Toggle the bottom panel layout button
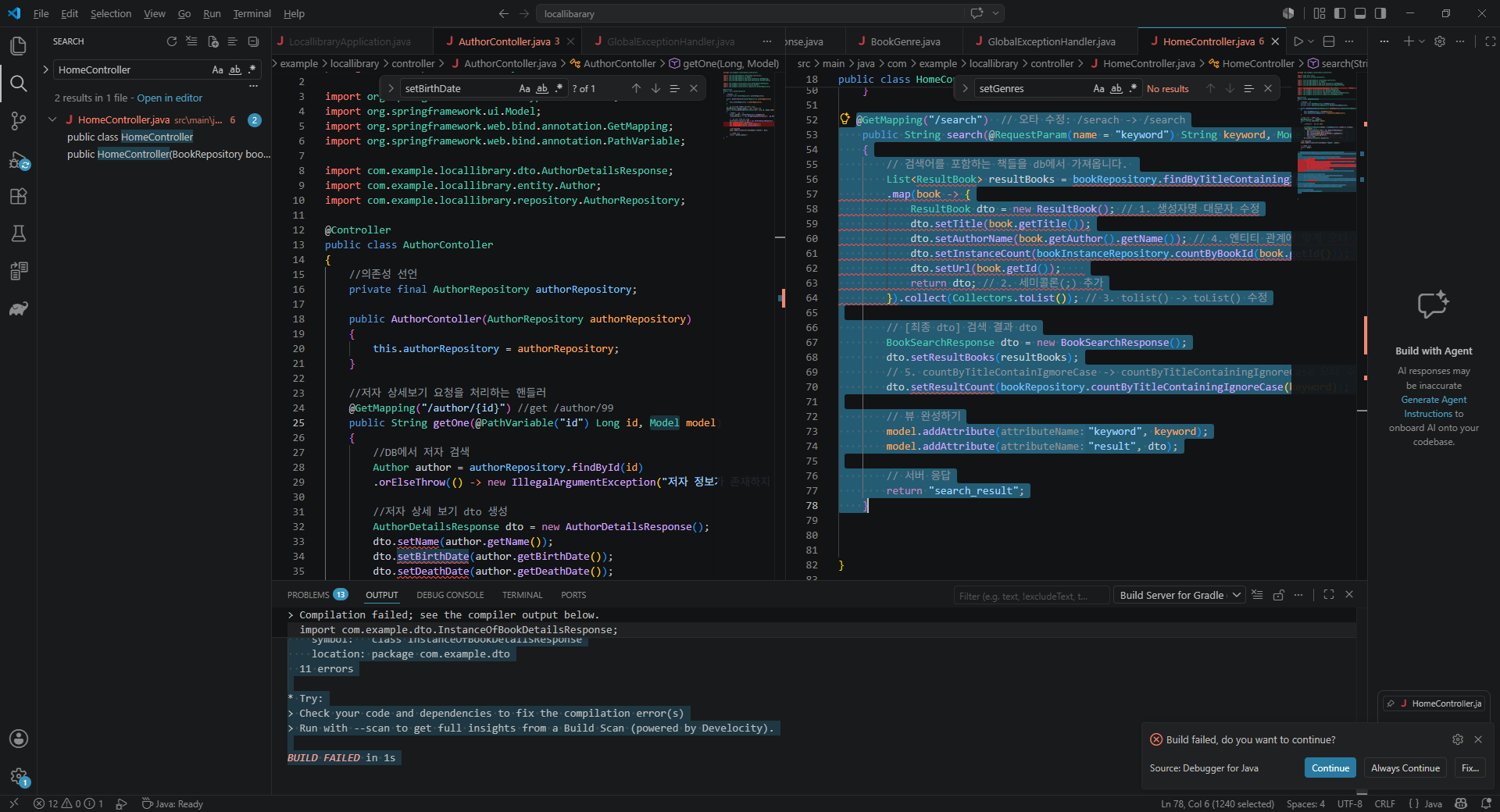1500x812 pixels. coord(1360,13)
